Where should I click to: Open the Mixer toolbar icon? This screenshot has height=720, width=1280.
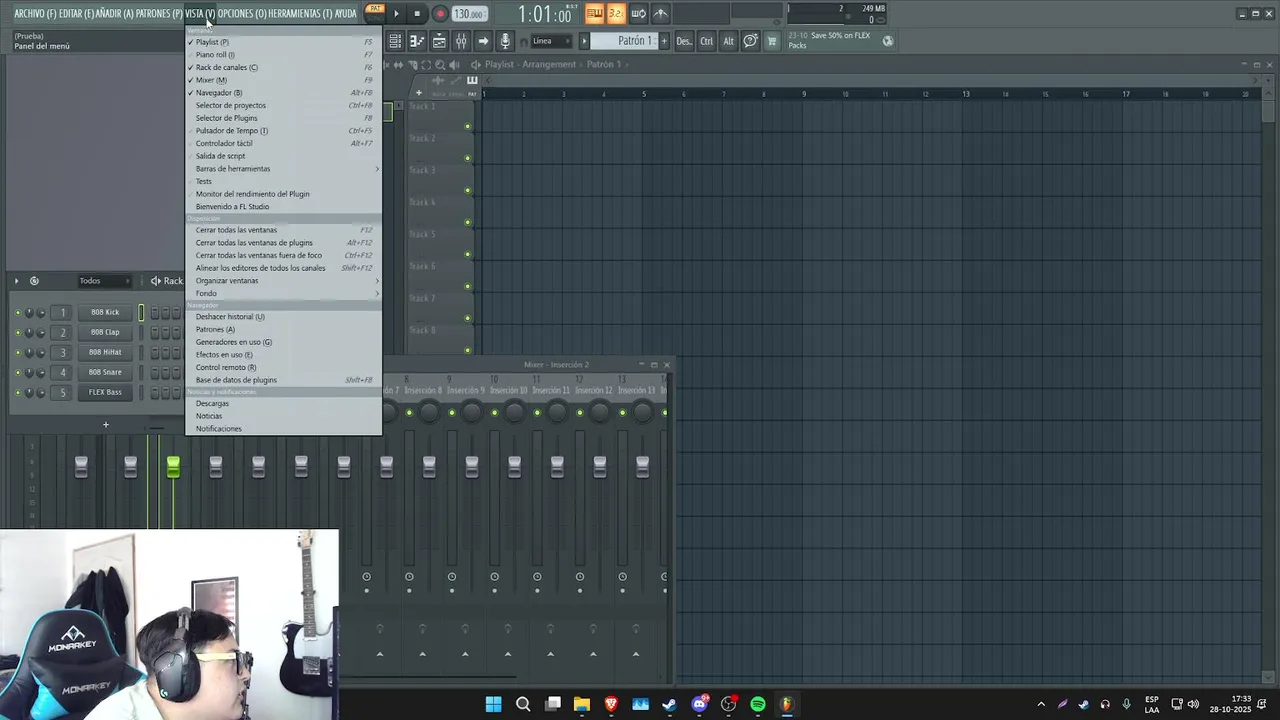tap(461, 41)
